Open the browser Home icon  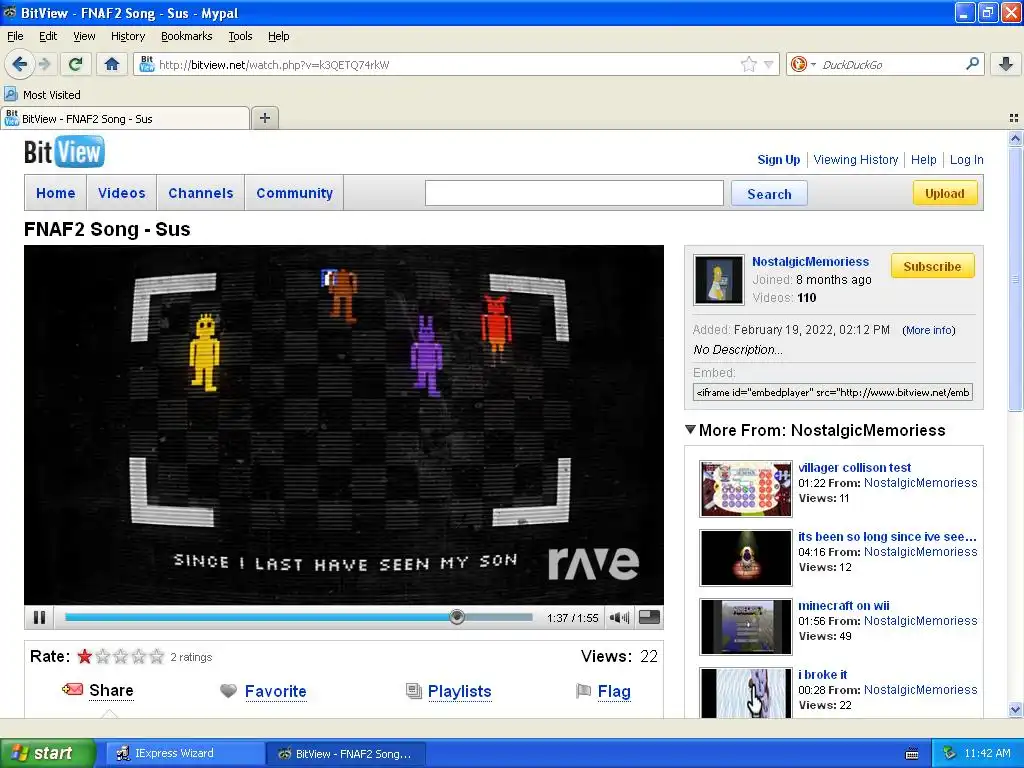point(112,64)
